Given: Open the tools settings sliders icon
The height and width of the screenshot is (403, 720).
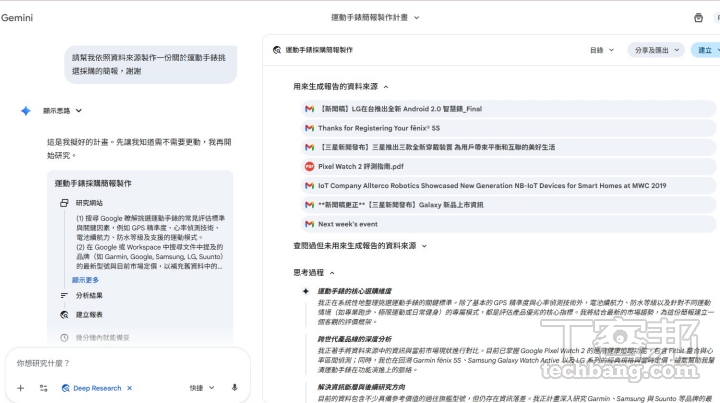Looking at the screenshot, I should (44, 388).
